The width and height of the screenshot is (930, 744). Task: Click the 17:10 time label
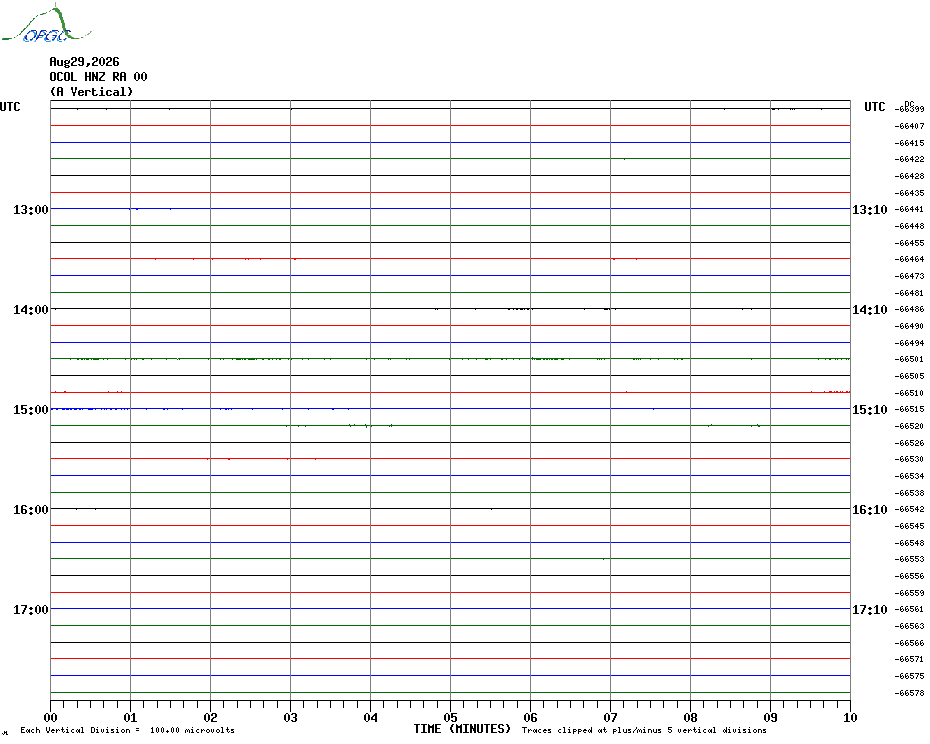coord(870,610)
